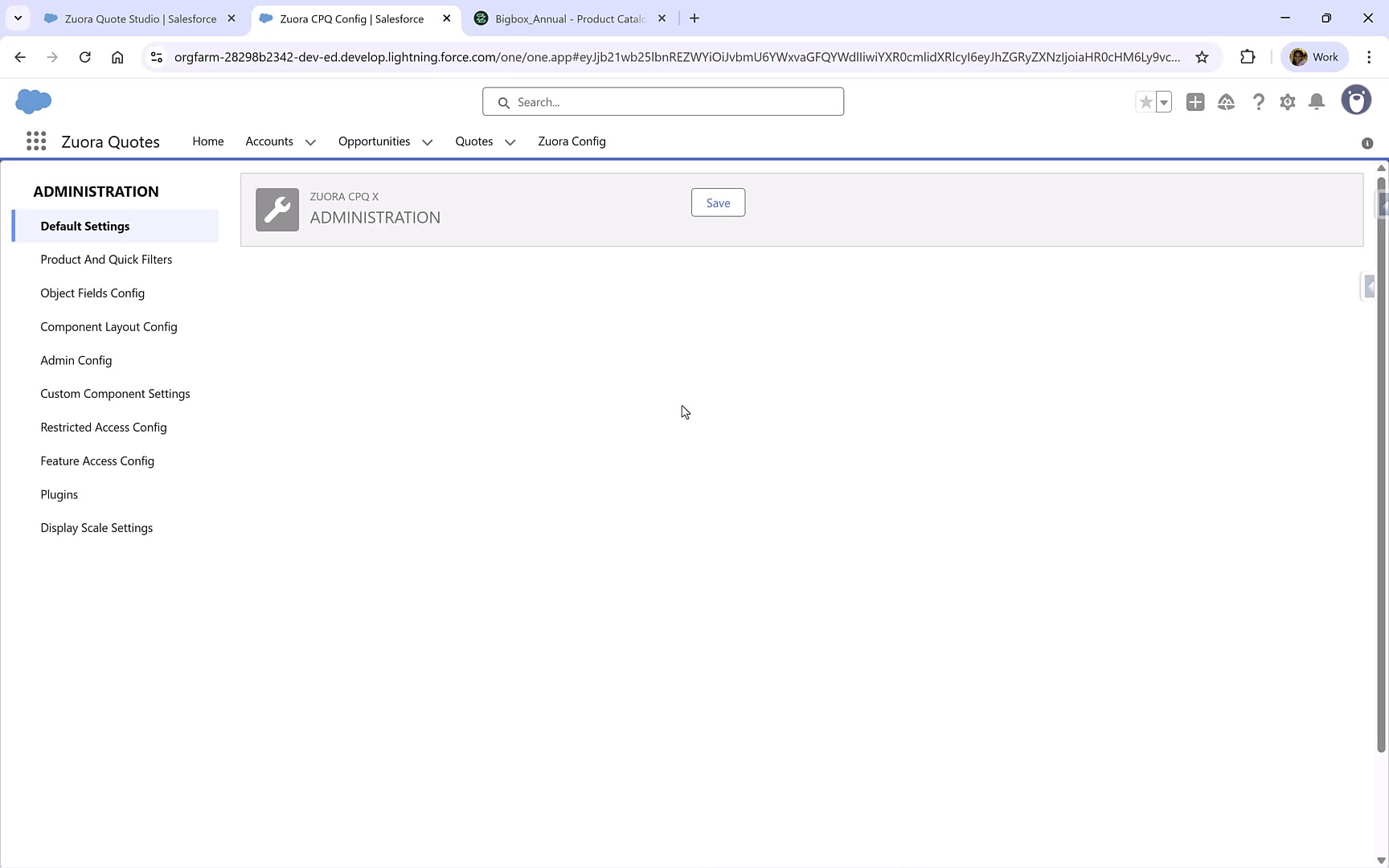Image resolution: width=1389 pixels, height=868 pixels.
Task: Switch to the Bigbox_Annual browser tab
Action: click(563, 18)
